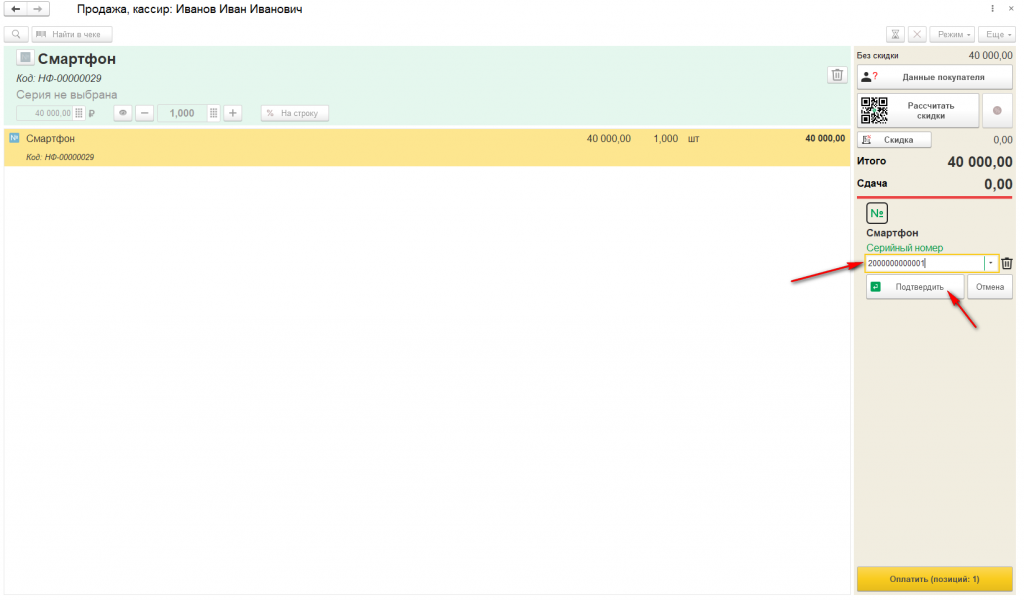This screenshot has height=600, width=1024.
Task: Click the X icon beside Режим
Action: [917, 34]
